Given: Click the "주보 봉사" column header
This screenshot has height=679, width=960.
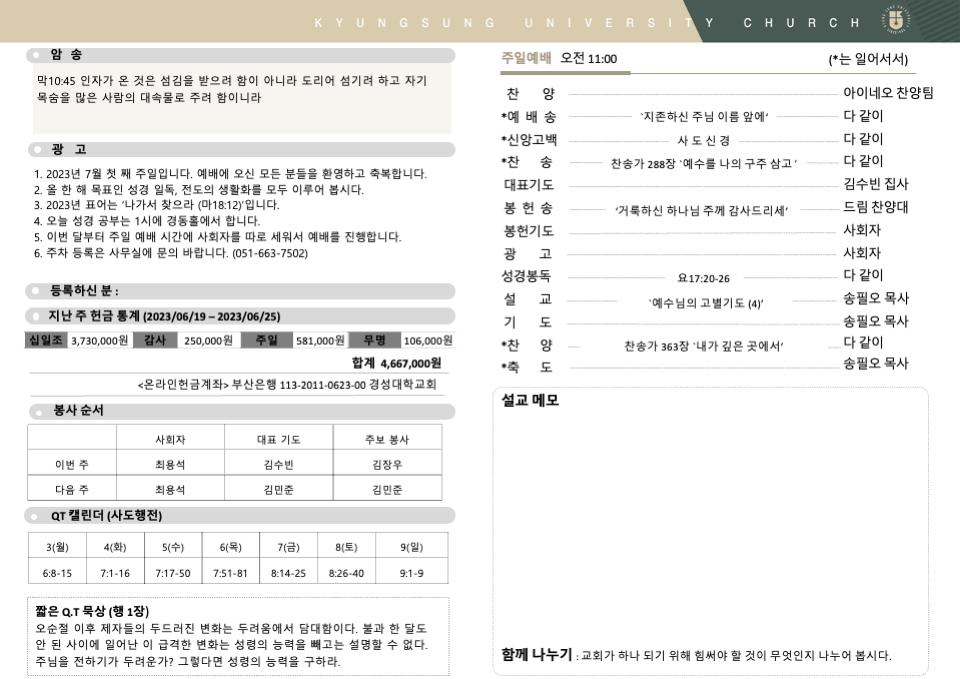Looking at the screenshot, I should 387,440.
